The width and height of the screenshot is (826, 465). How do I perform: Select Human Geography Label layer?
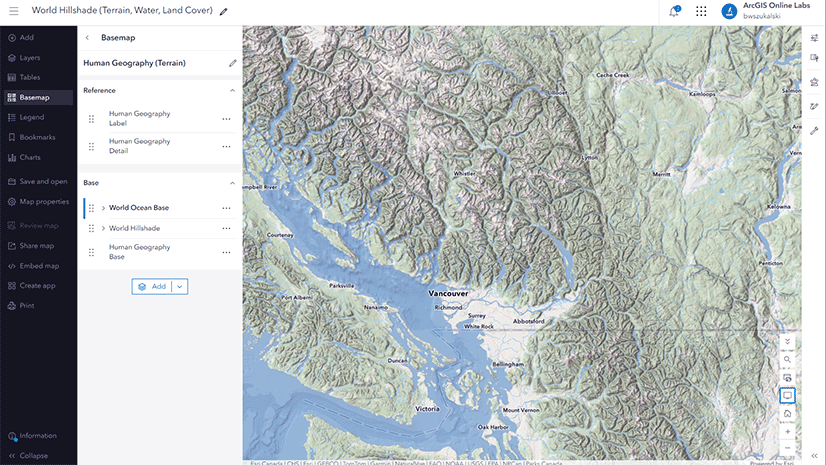tap(140, 118)
